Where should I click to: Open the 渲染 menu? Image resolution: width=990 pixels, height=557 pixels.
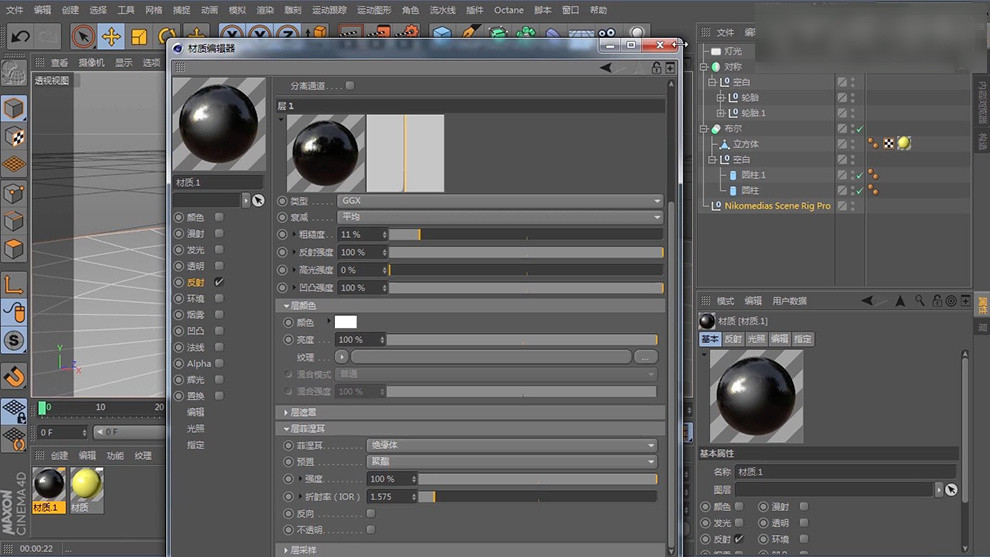point(265,10)
